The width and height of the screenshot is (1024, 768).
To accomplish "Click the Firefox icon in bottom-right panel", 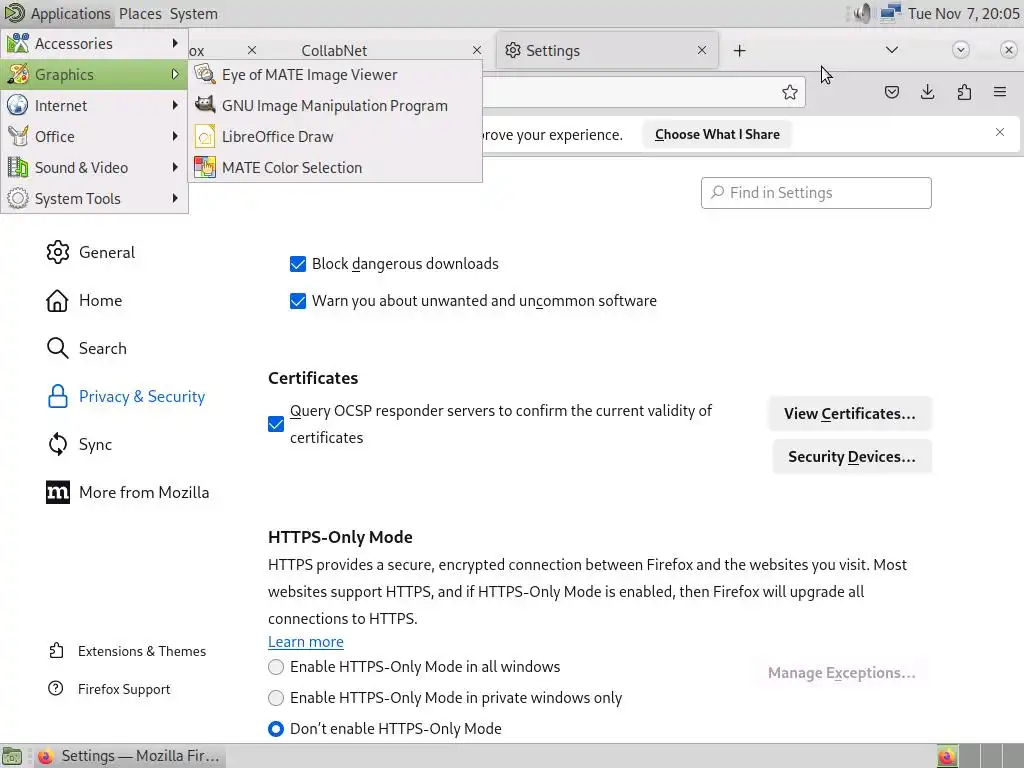I will 947,756.
